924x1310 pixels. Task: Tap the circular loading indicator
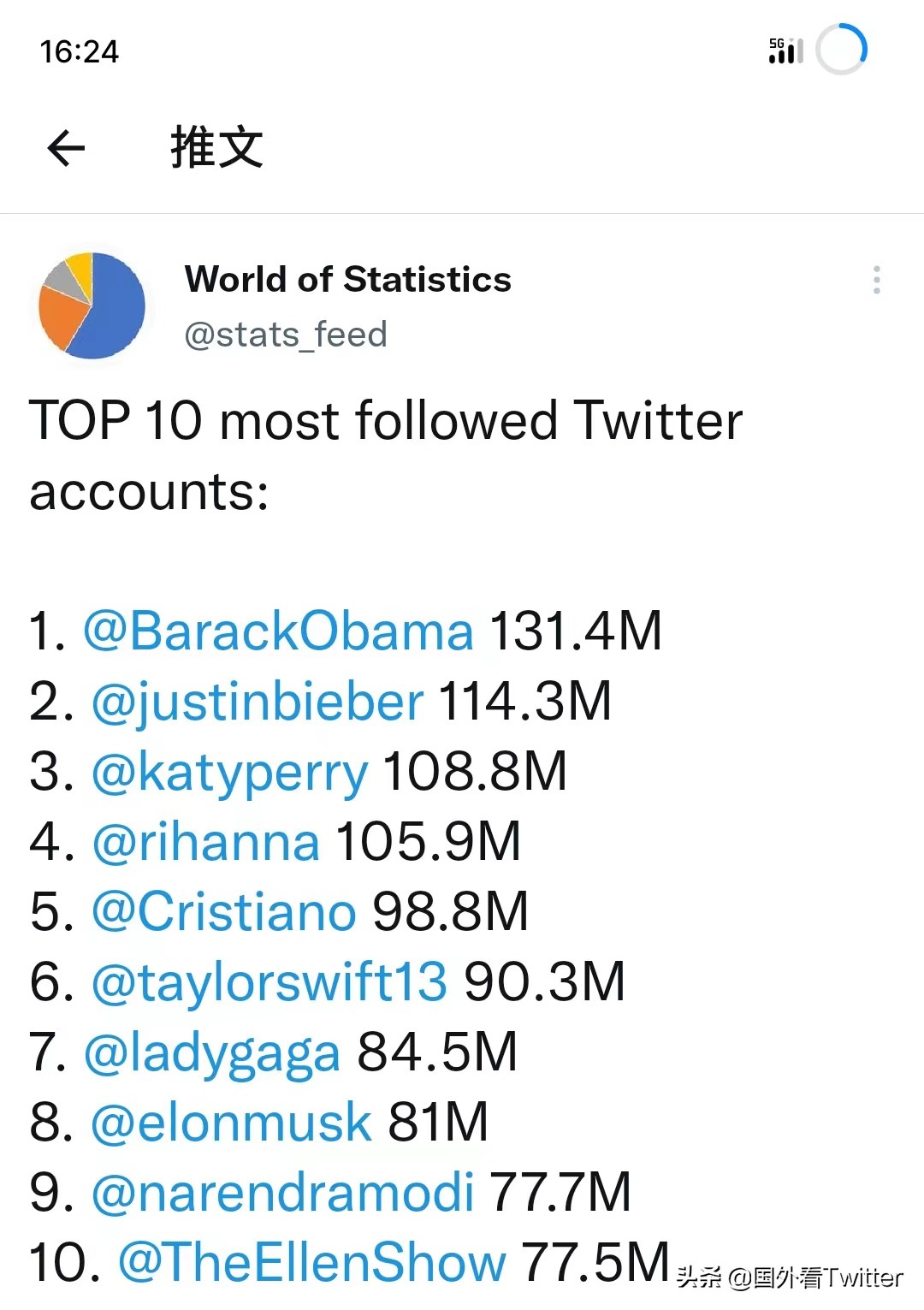(x=841, y=49)
